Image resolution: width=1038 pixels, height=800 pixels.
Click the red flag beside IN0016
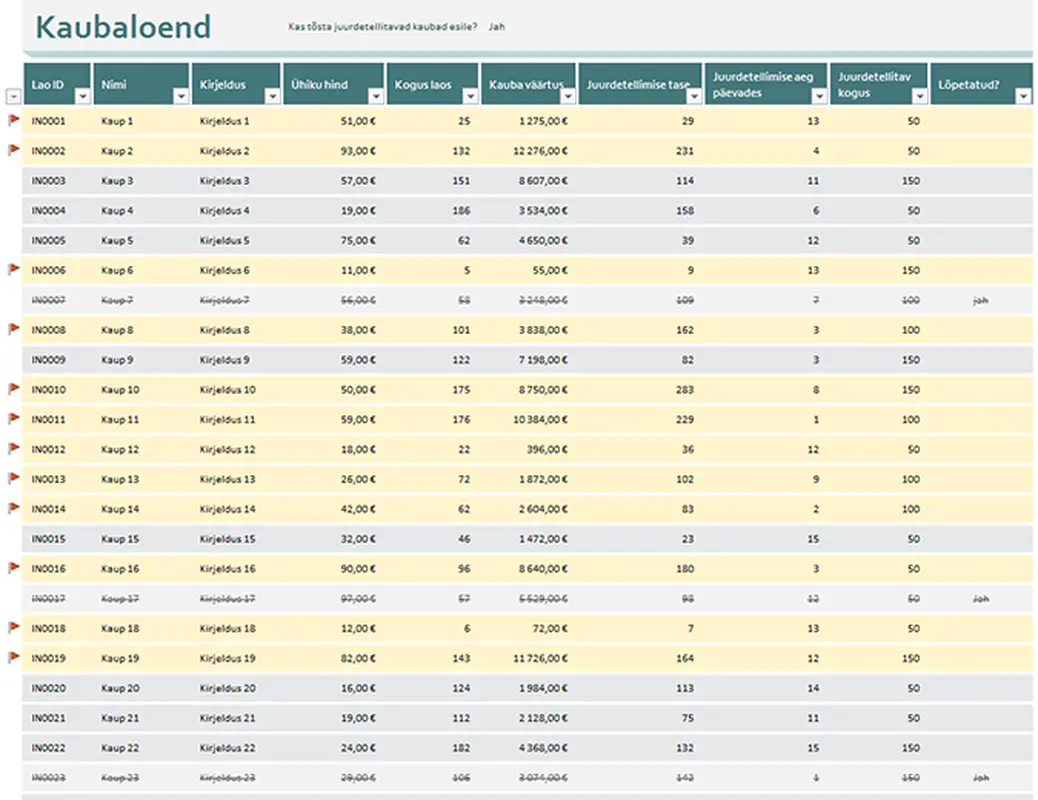click(14, 568)
